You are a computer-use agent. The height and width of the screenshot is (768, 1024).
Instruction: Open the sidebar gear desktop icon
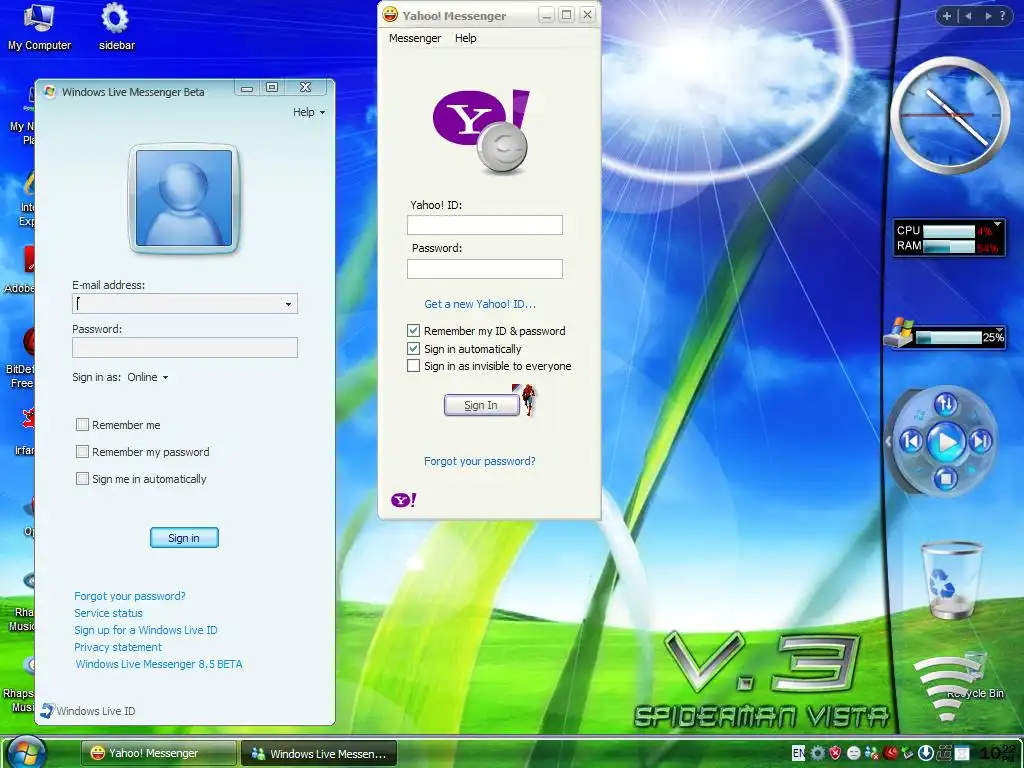pos(116,27)
